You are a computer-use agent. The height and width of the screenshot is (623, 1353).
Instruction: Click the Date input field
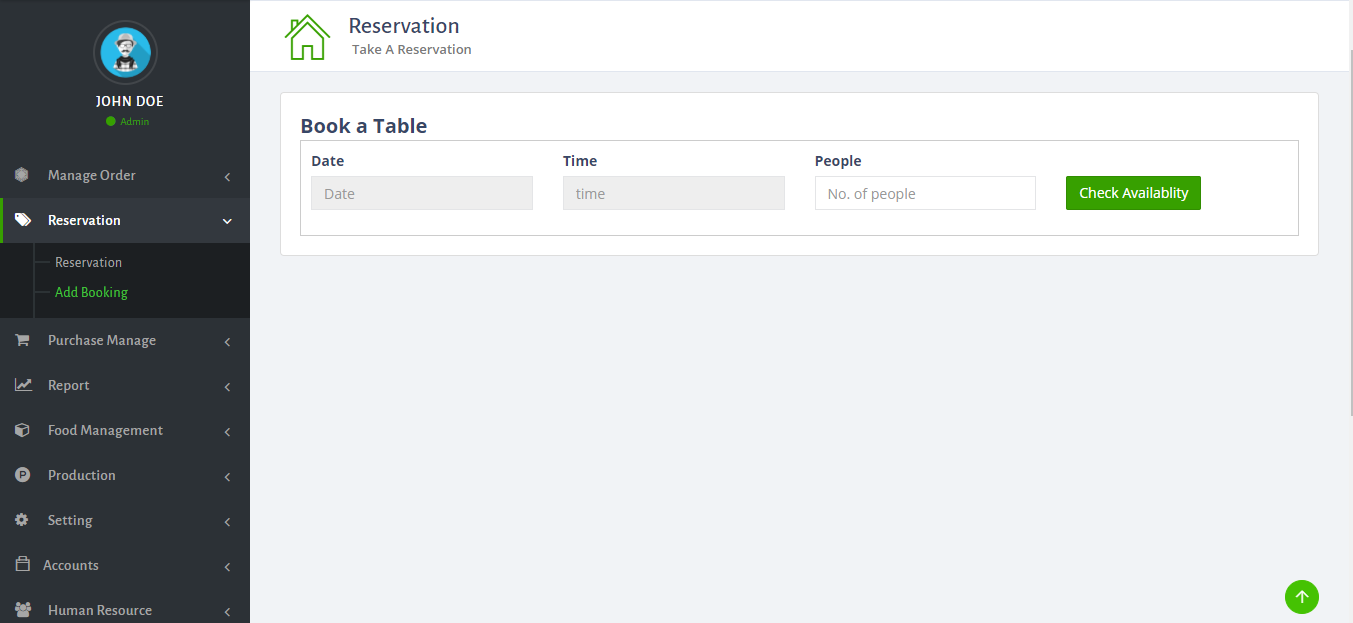point(422,194)
